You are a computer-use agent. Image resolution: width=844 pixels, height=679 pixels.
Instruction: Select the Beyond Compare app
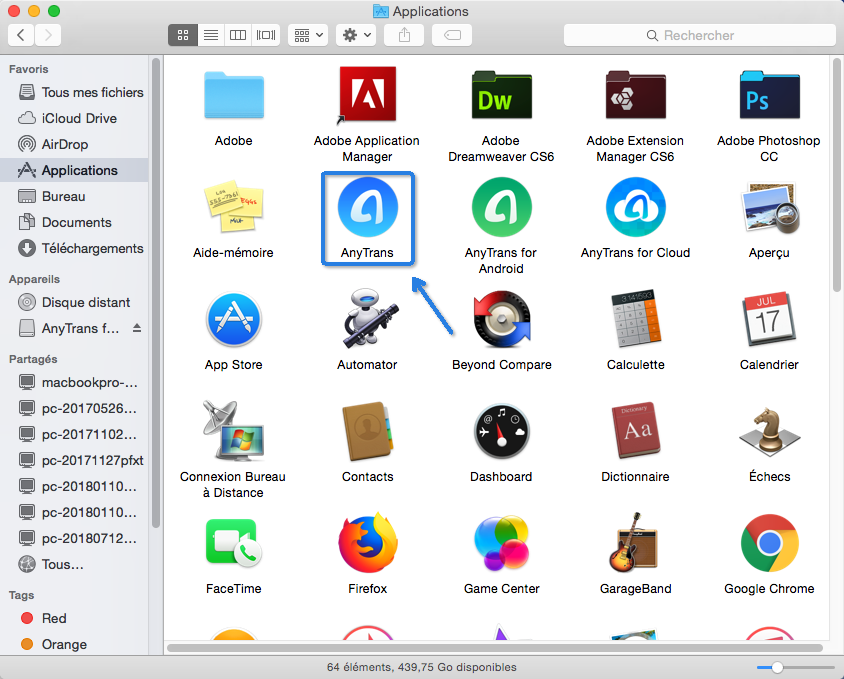point(501,319)
